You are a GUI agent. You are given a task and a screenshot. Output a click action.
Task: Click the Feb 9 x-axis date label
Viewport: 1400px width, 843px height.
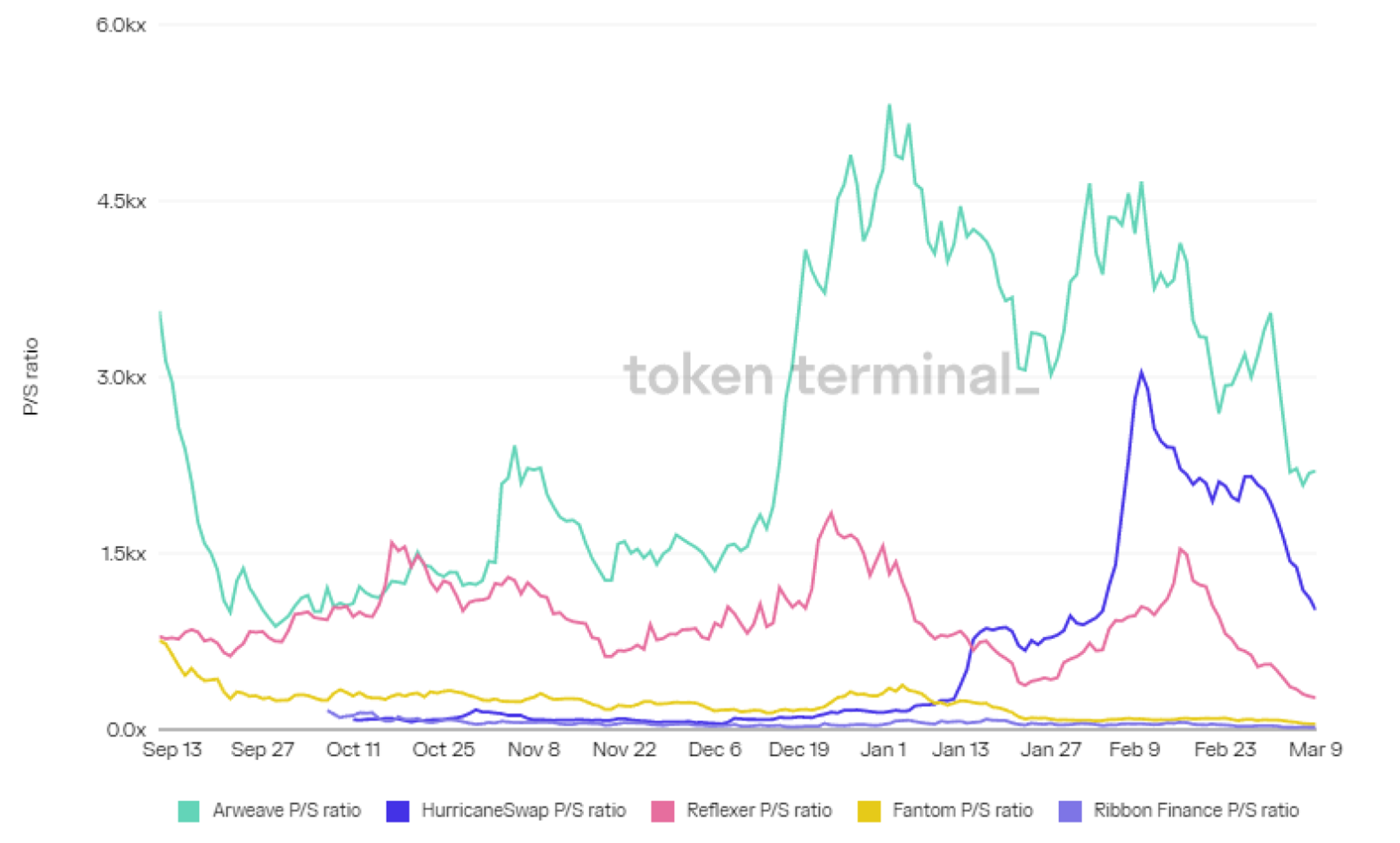pyautogui.click(x=1134, y=750)
